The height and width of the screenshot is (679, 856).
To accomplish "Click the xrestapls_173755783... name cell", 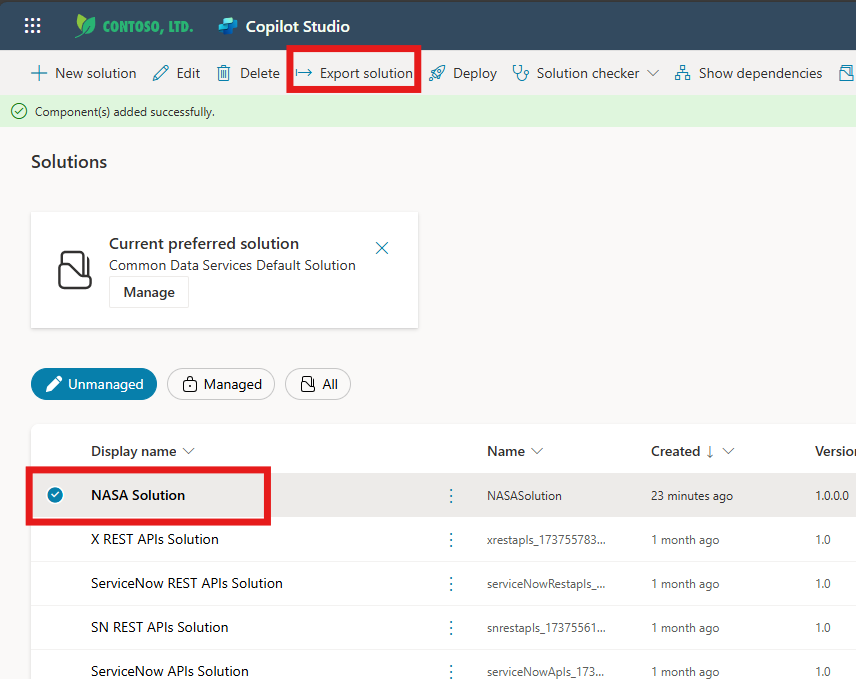I will (x=546, y=540).
